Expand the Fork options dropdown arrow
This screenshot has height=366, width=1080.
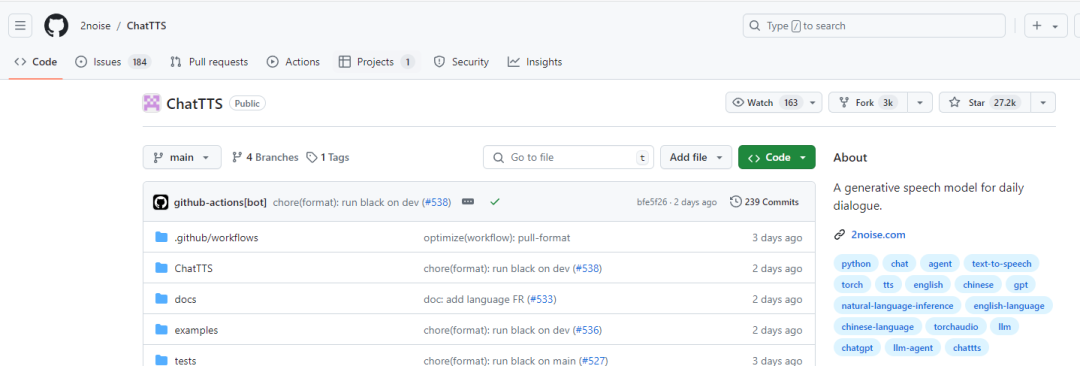tap(920, 103)
